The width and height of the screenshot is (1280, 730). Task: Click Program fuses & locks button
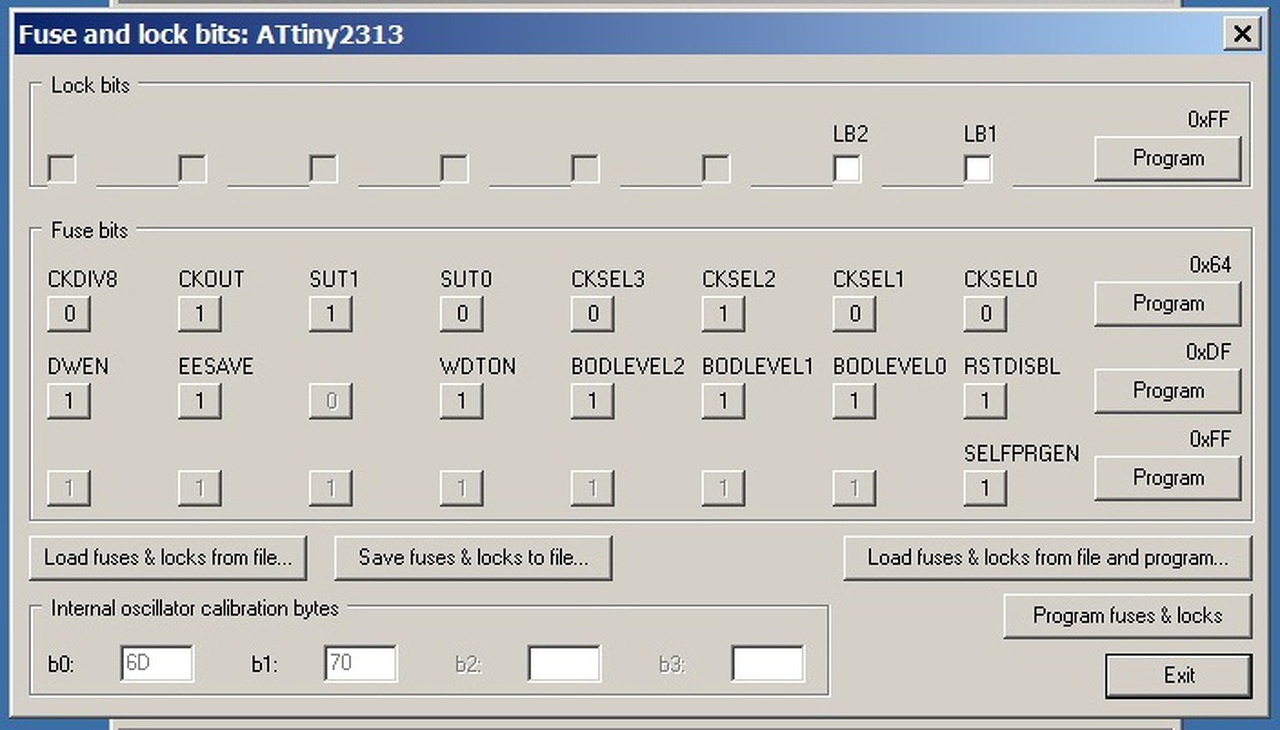[1127, 616]
